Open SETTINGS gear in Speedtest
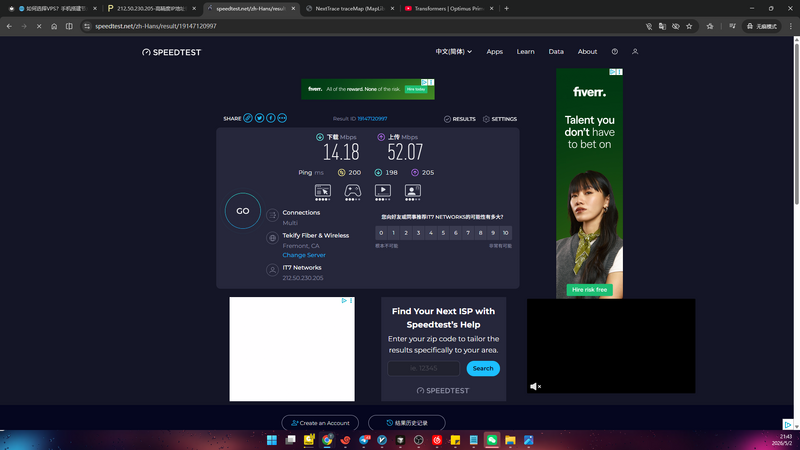This screenshot has width=800, height=450. coord(500,119)
